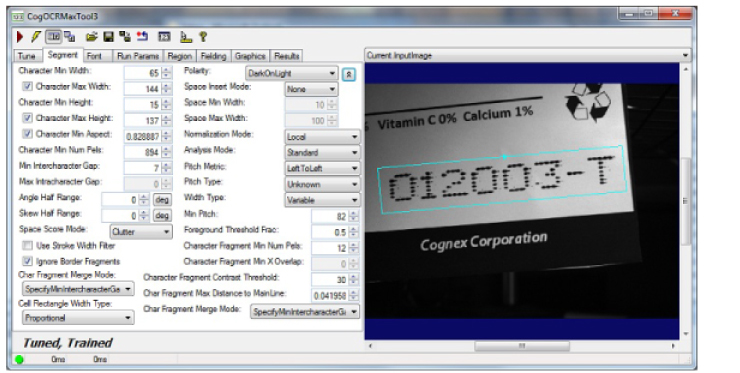This screenshot has width=740, height=373.
Task: Open floating tool display window icon
Action: 70,36
